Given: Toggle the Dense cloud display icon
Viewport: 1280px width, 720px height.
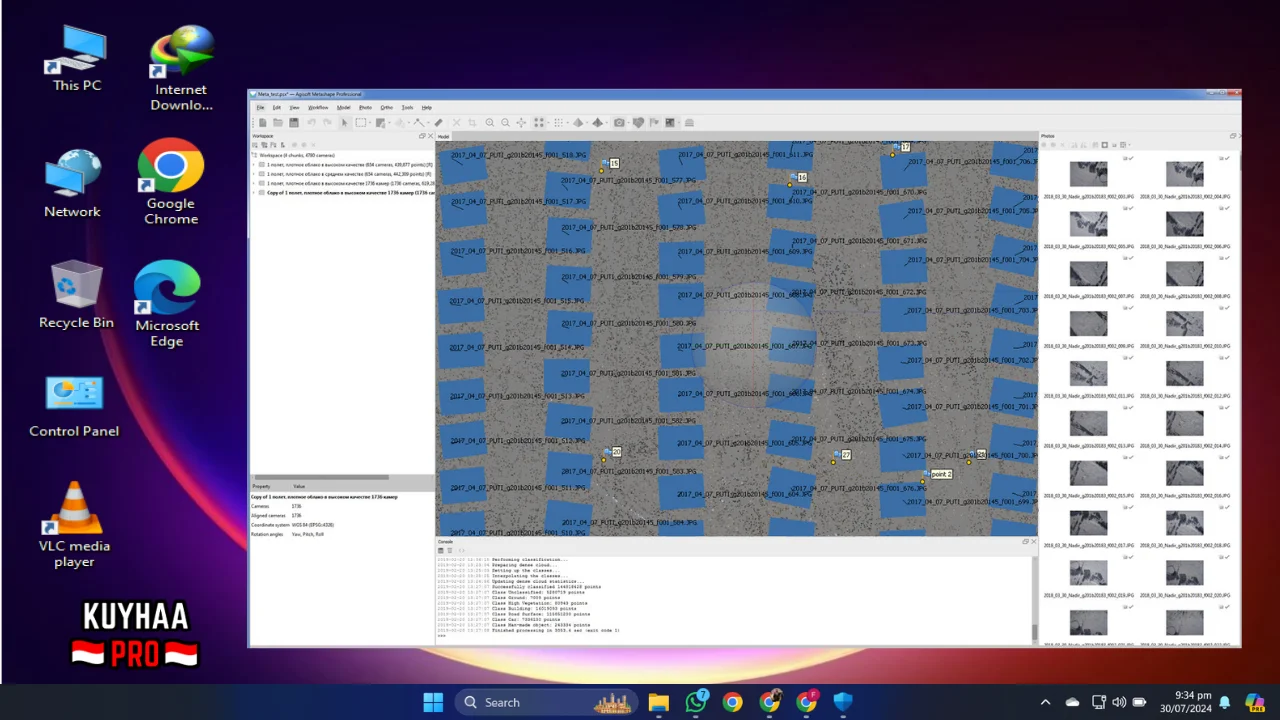Looking at the screenshot, I should coord(558,123).
